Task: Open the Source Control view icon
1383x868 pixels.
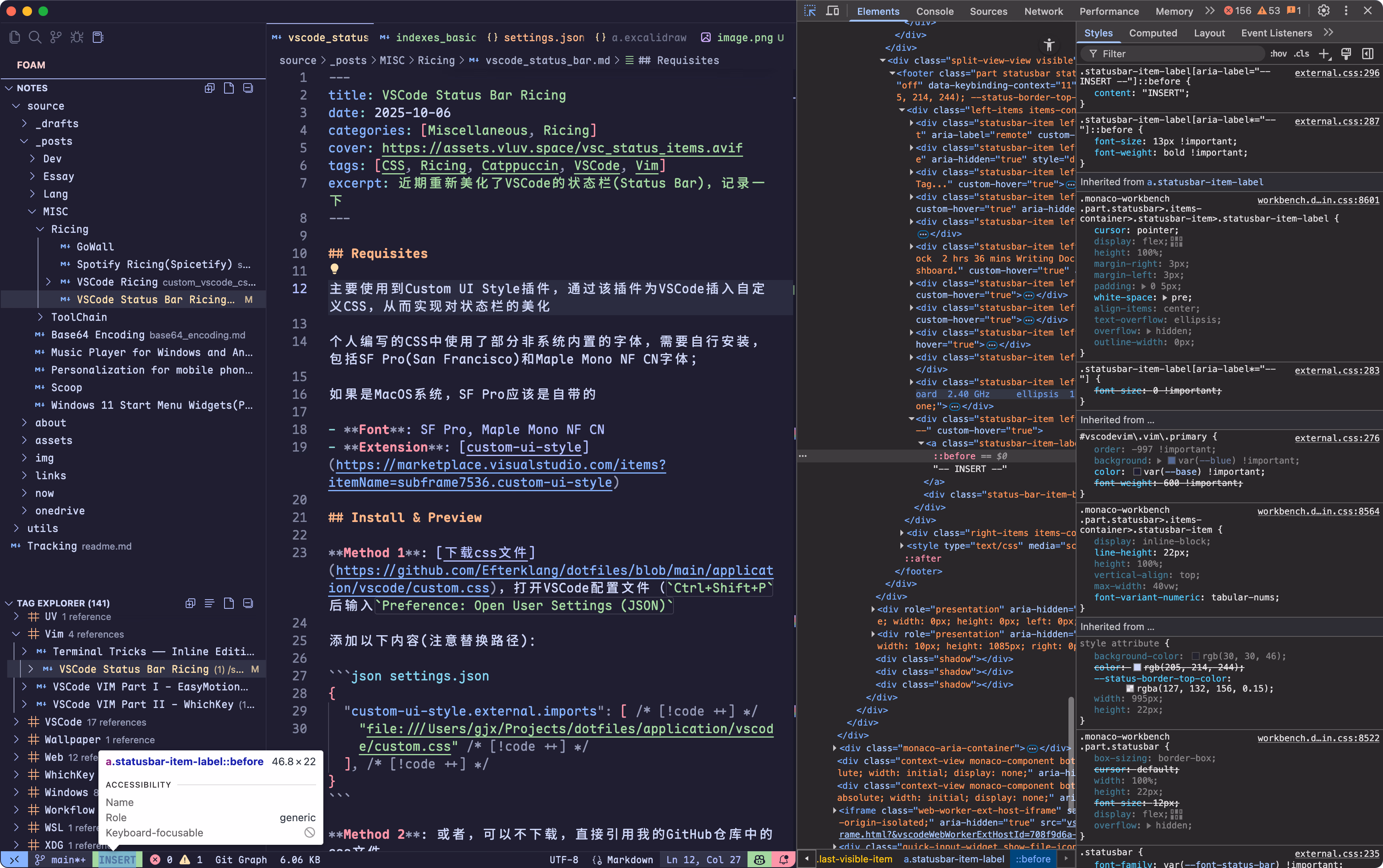Action: click(x=56, y=37)
